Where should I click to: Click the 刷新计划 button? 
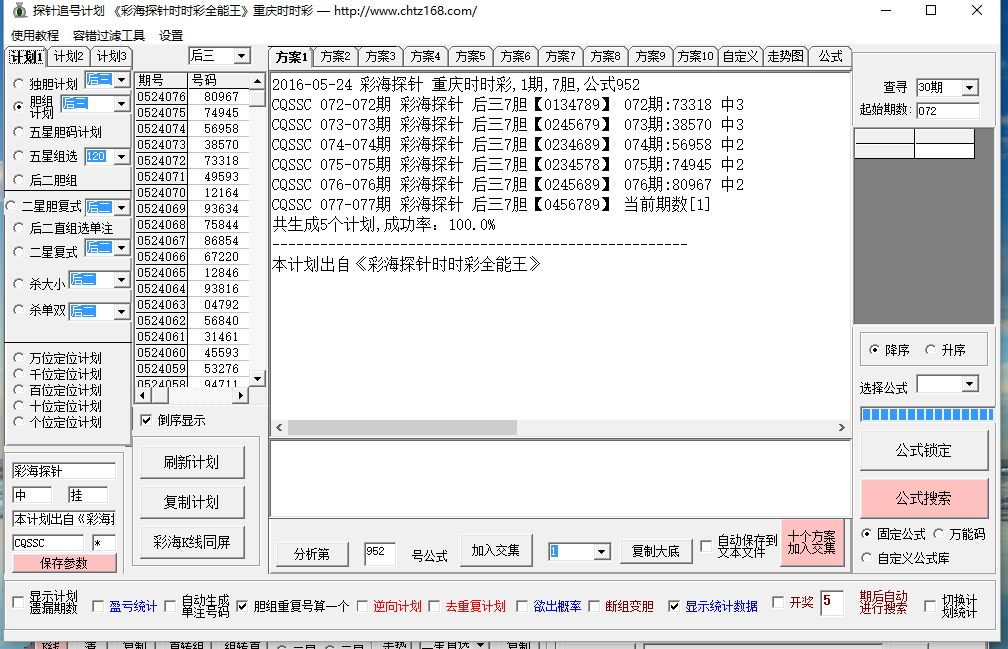(x=191, y=462)
